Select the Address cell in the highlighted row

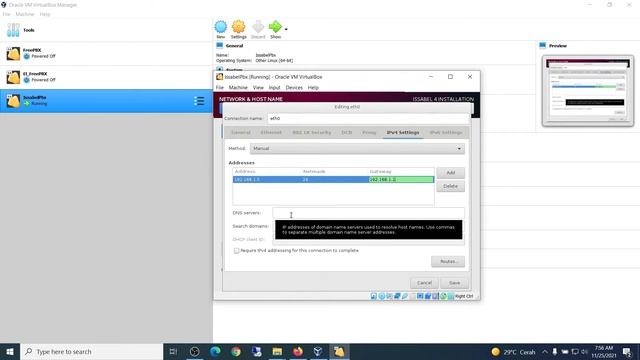point(267,180)
